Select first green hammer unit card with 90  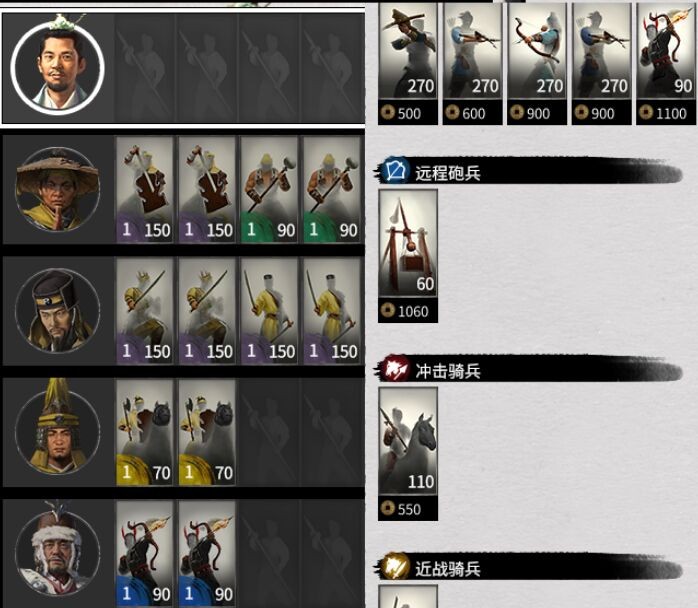click(269, 190)
